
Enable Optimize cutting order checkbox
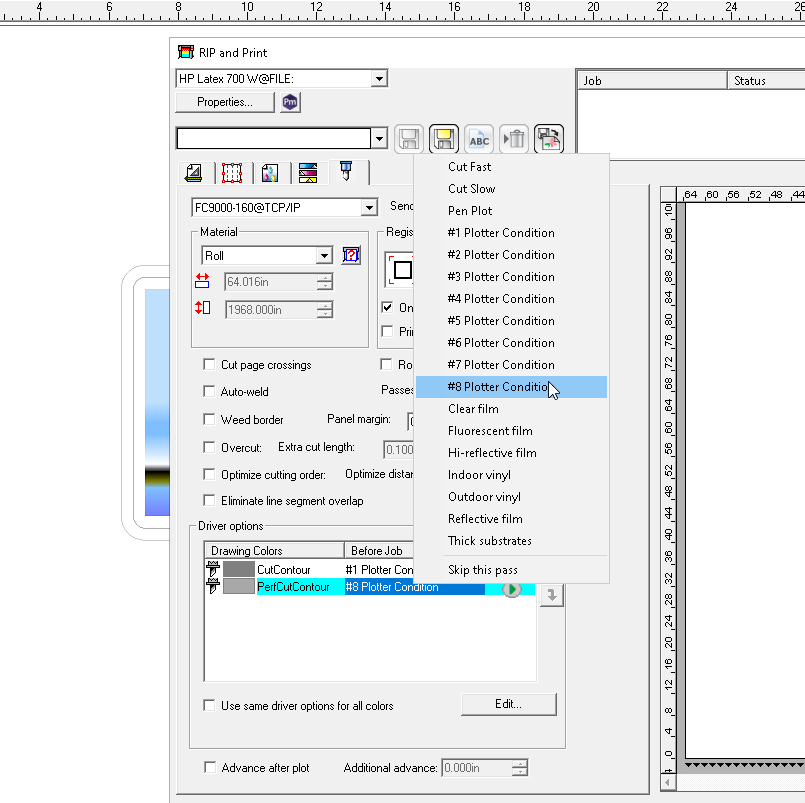pos(209,474)
